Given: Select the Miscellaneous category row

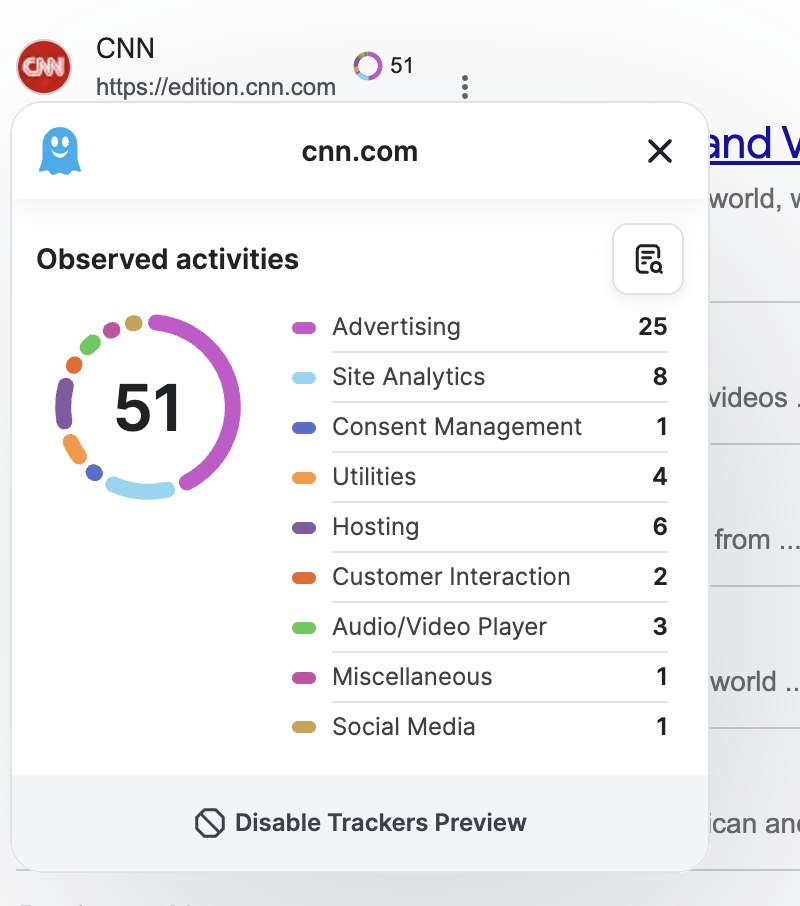Looking at the screenshot, I should click(479, 677).
